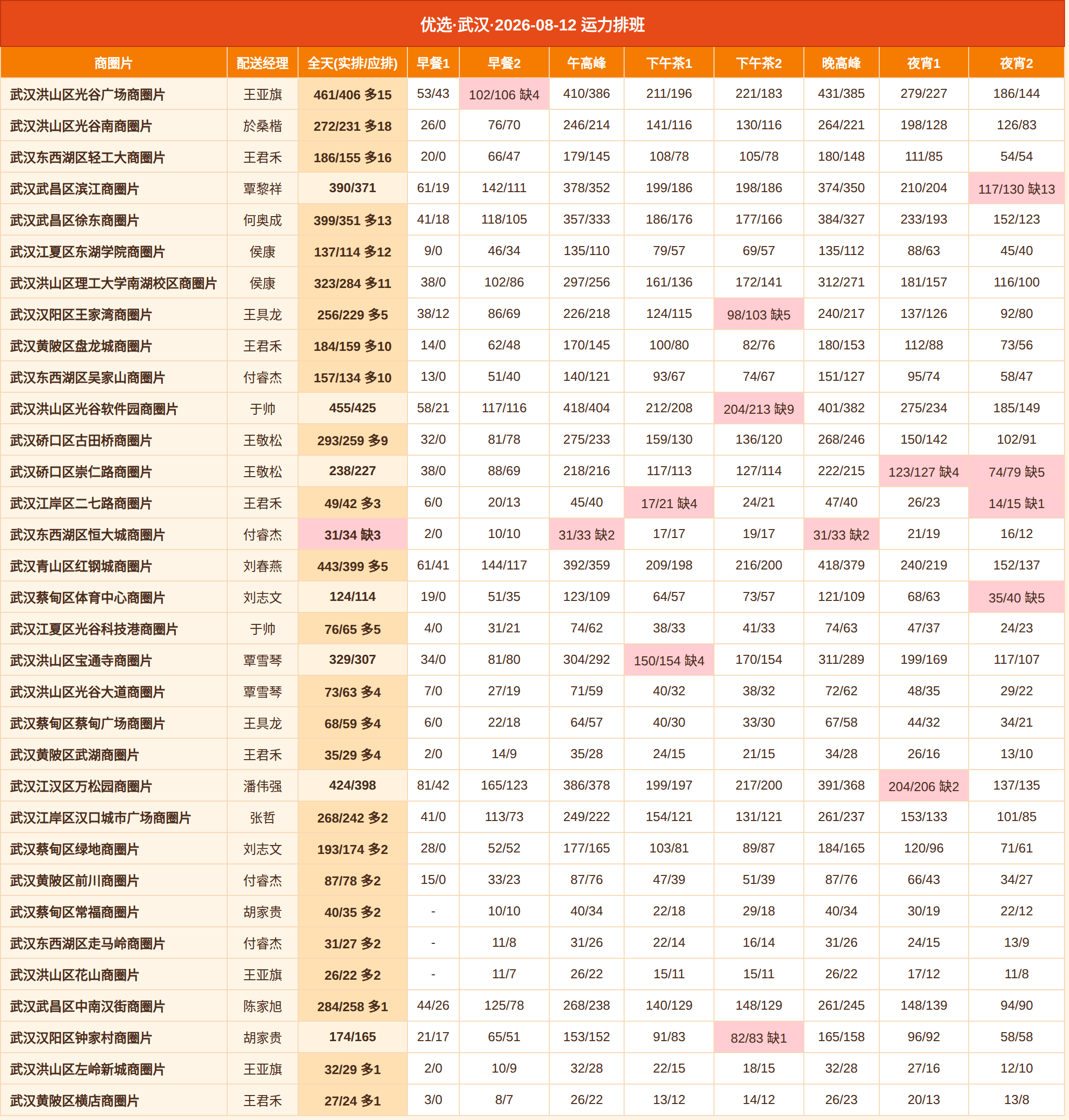Click the 午高峰 column header
The image size is (1069, 1120).
(x=586, y=63)
